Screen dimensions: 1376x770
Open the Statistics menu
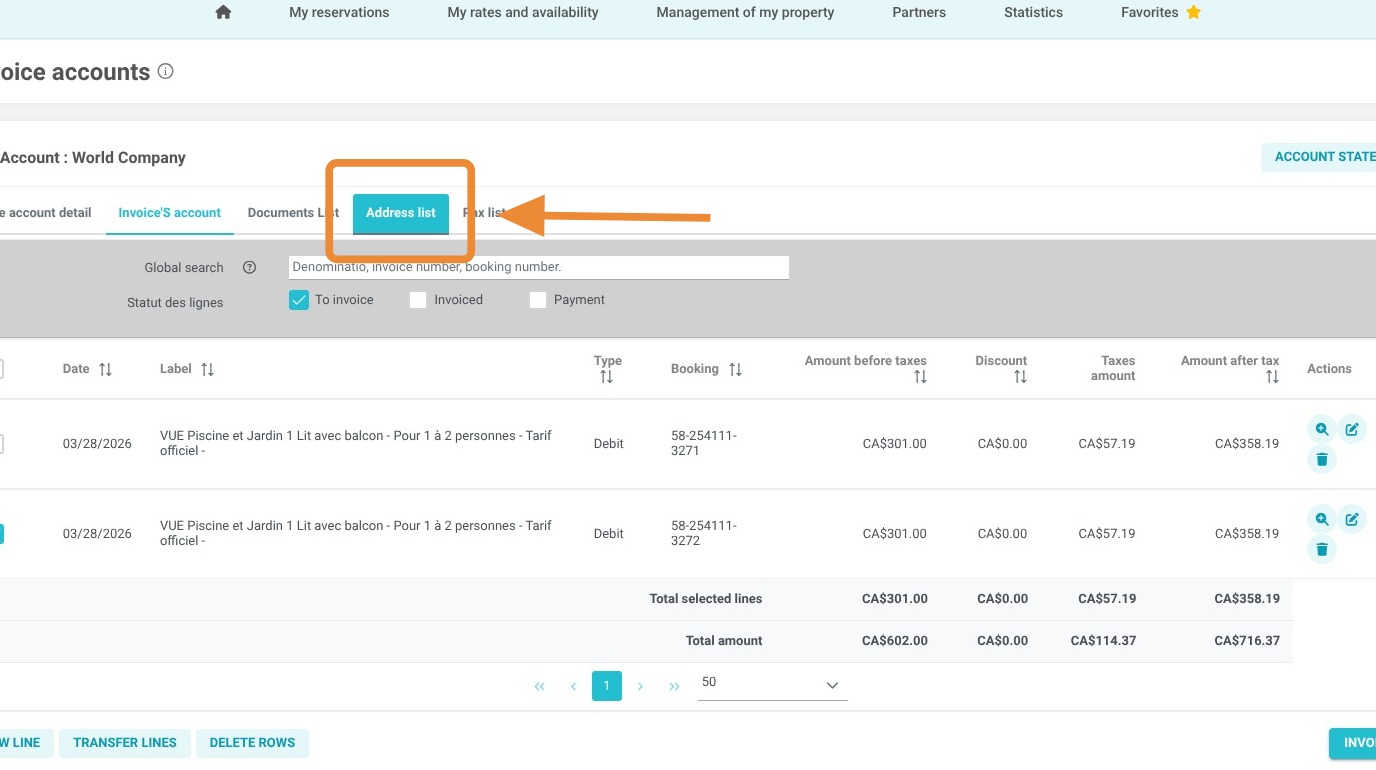(1033, 13)
